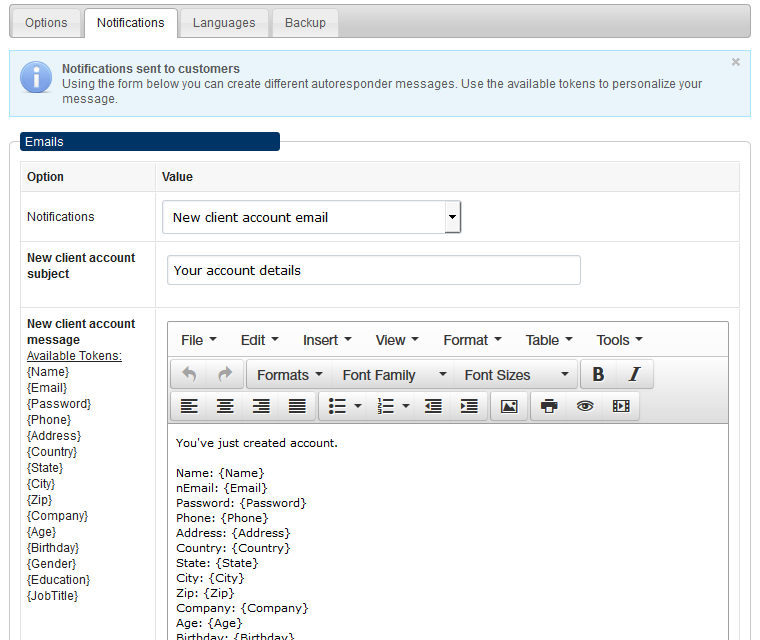Align text right
760x640 pixels.
pyautogui.click(x=261, y=406)
